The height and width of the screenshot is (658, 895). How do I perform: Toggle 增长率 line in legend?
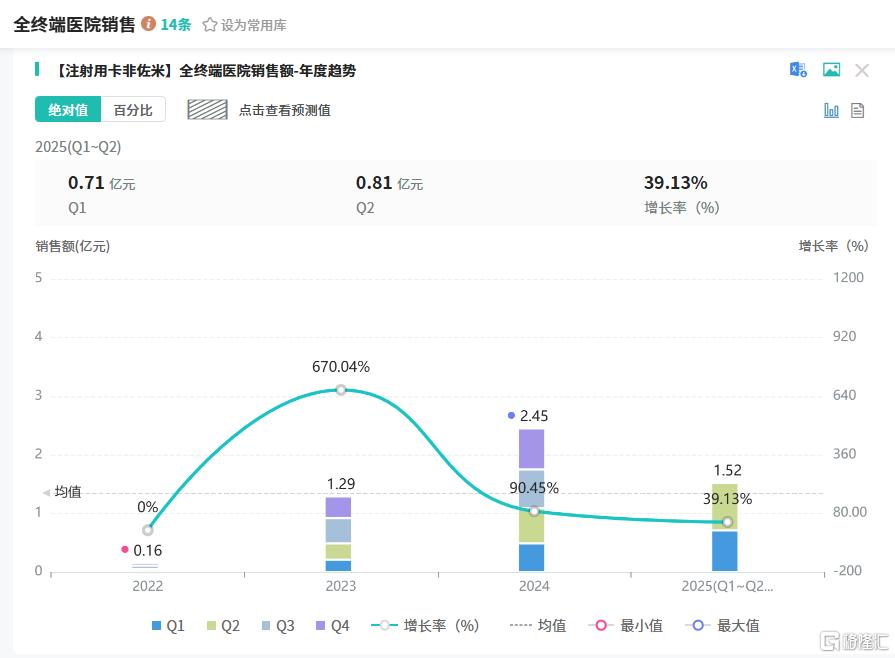[x=425, y=626]
